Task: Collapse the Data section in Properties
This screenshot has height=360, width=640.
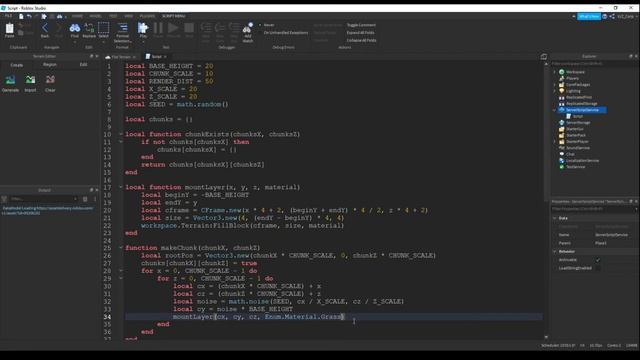Action: click(x=555, y=218)
